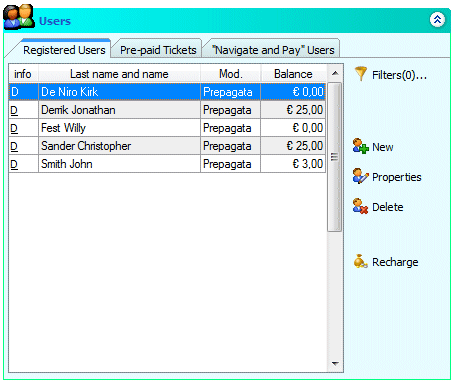Click the Filters funnel icon

(x=361, y=74)
